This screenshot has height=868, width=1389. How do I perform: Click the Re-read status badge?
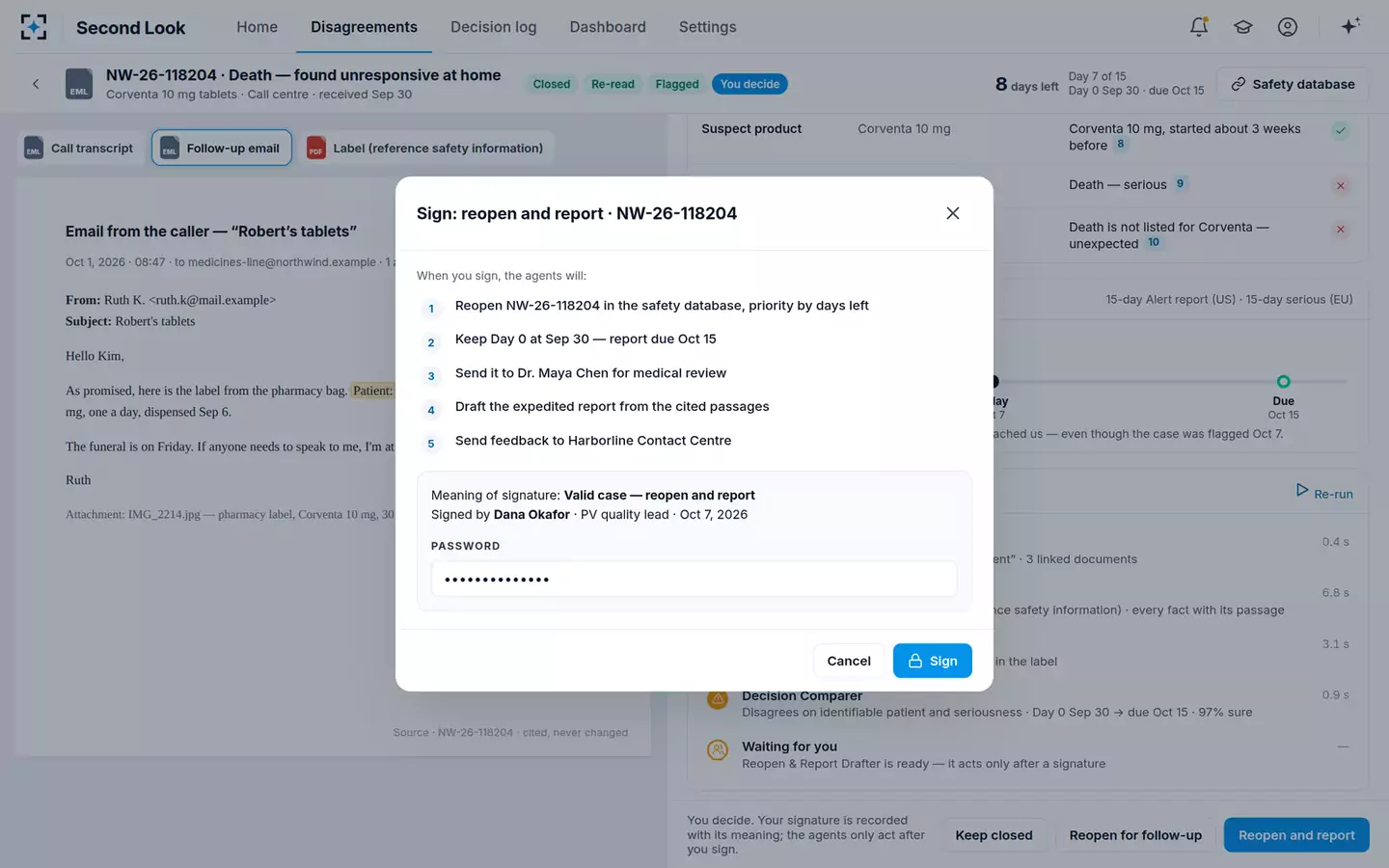pyautogui.click(x=613, y=84)
